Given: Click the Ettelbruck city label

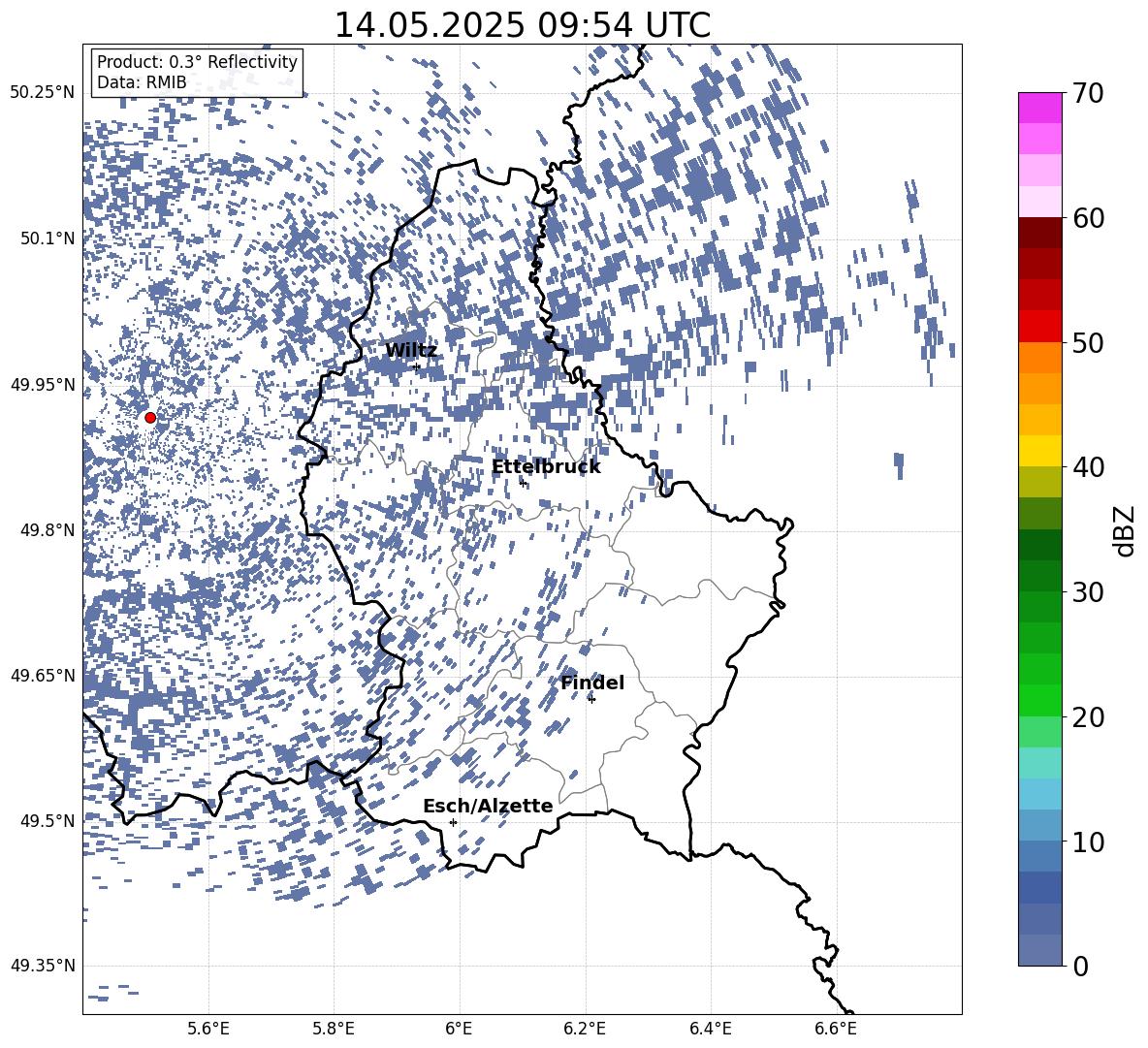Looking at the screenshot, I should coord(546,467).
